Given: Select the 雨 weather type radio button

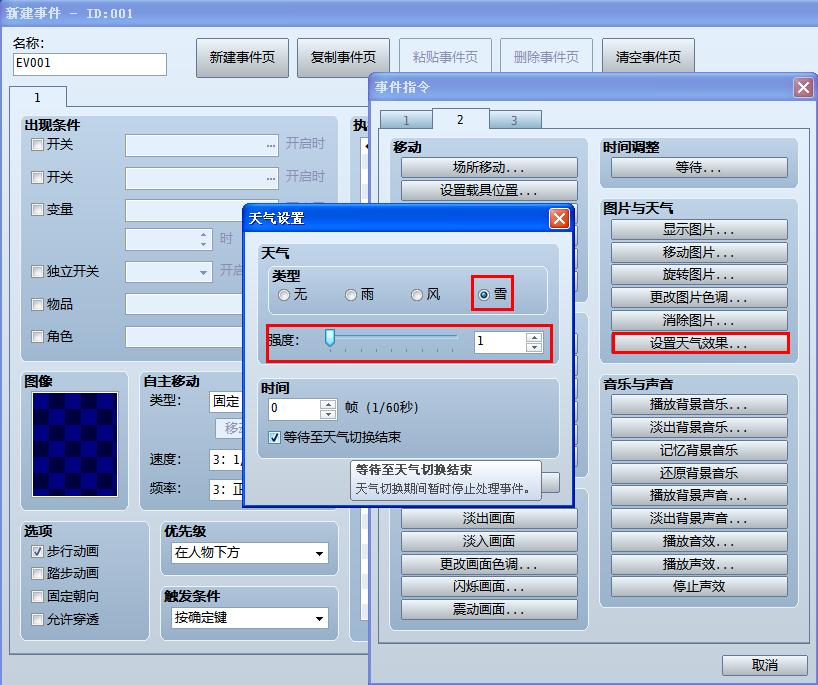Looking at the screenshot, I should (351, 295).
